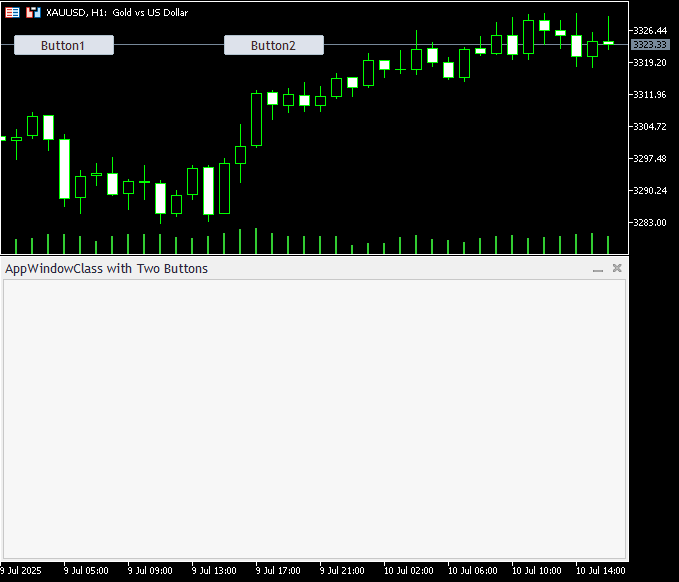679x582 pixels.
Task: Open the One Click Trading panel icon
Action: click(33, 13)
